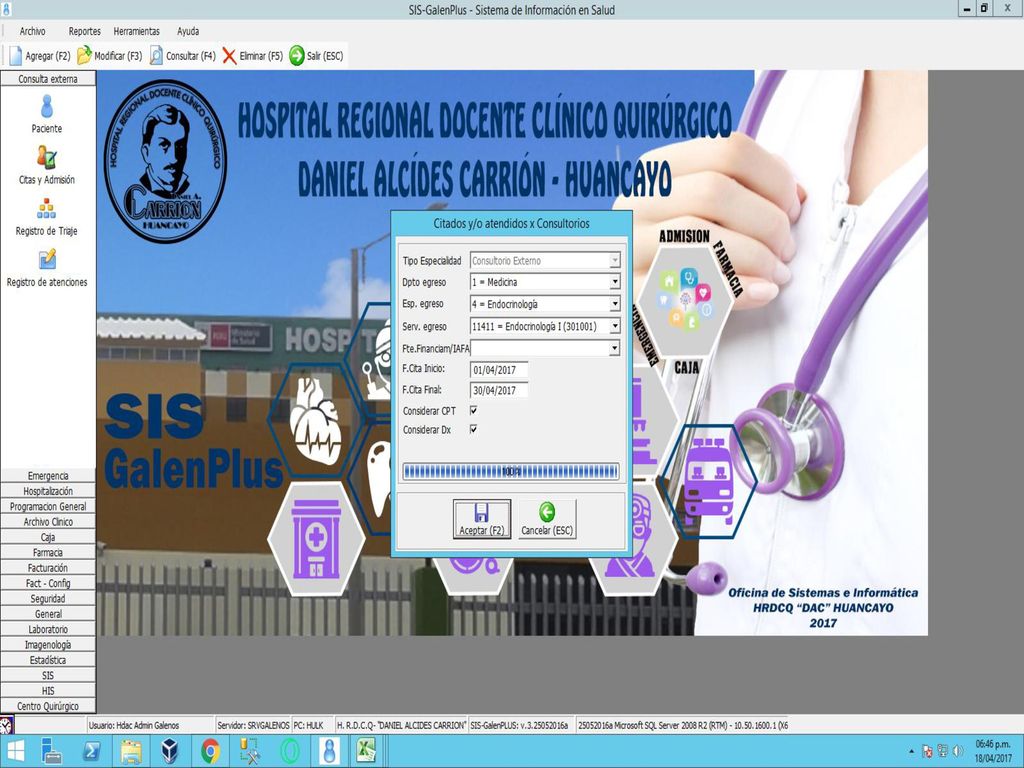
Task: Click the 100% progress bar in dialog
Action: click(511, 472)
